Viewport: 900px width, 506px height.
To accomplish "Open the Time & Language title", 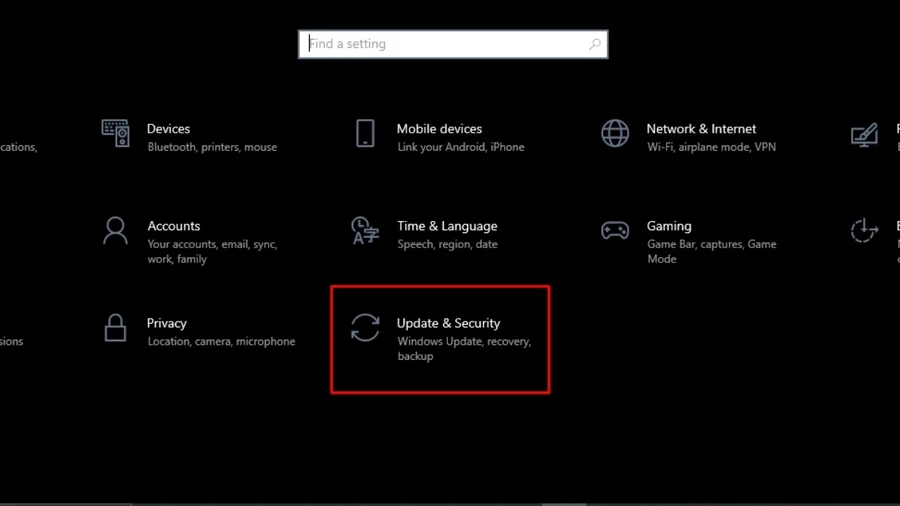I will 447,226.
